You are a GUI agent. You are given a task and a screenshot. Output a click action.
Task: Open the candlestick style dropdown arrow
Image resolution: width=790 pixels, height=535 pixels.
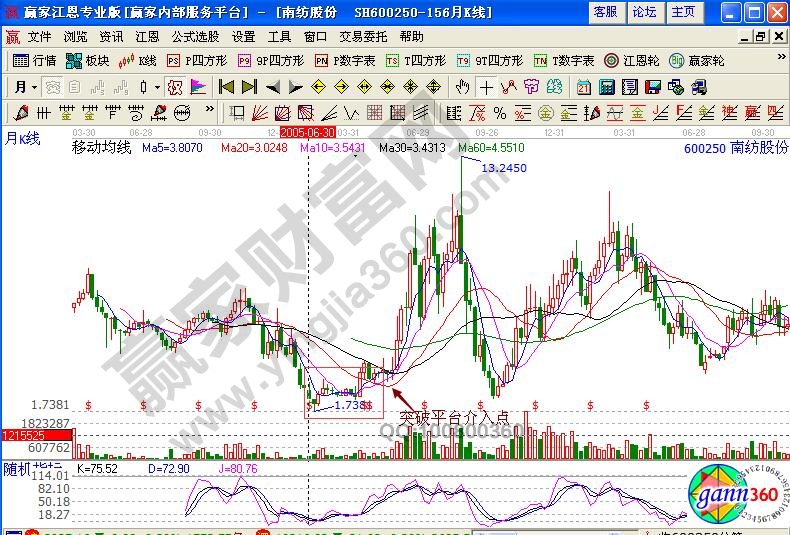(x=158, y=86)
